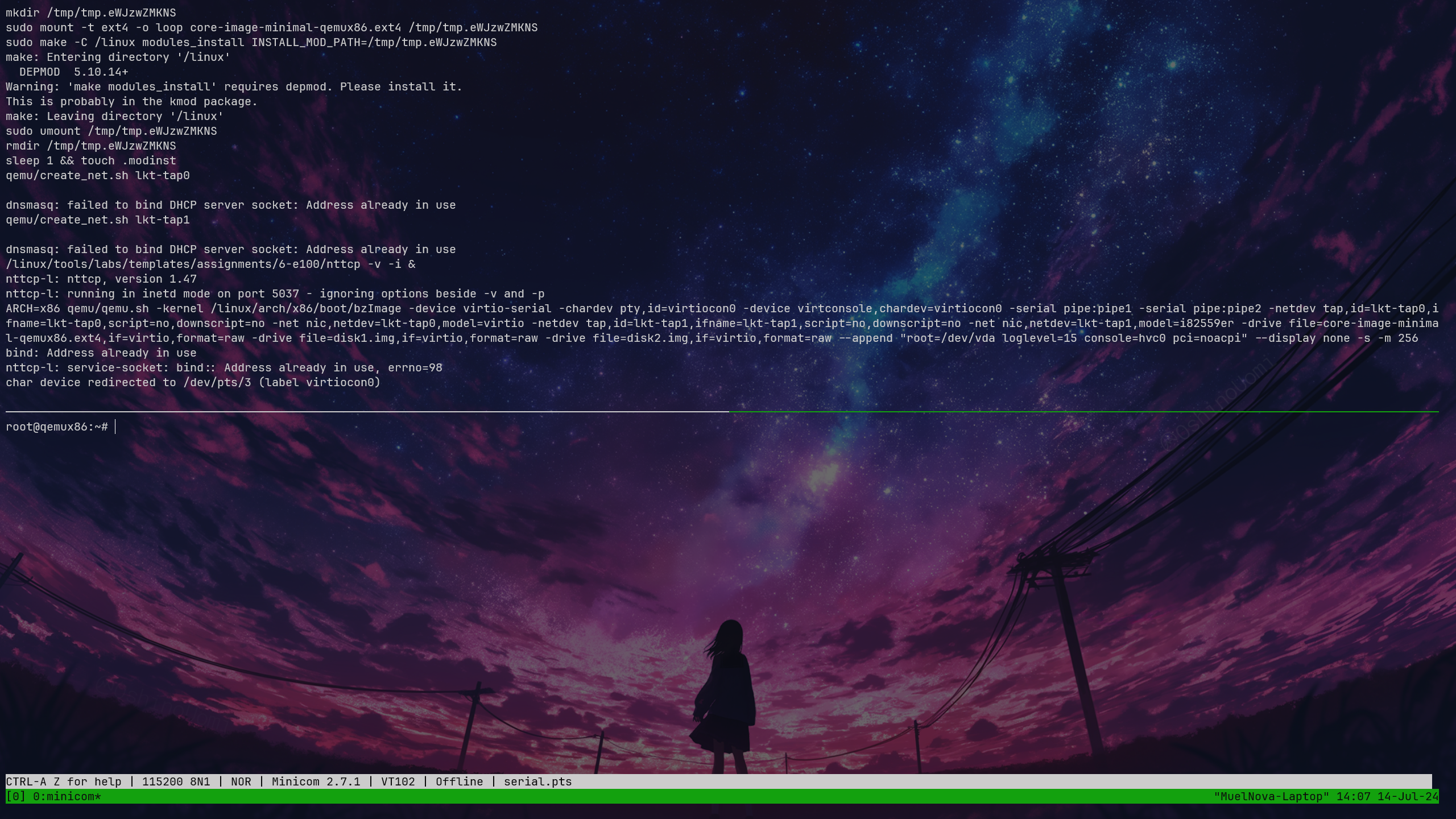The image size is (1456, 819).
Task: Click the 115200 8N1 baud rate field
Action: tap(176, 781)
